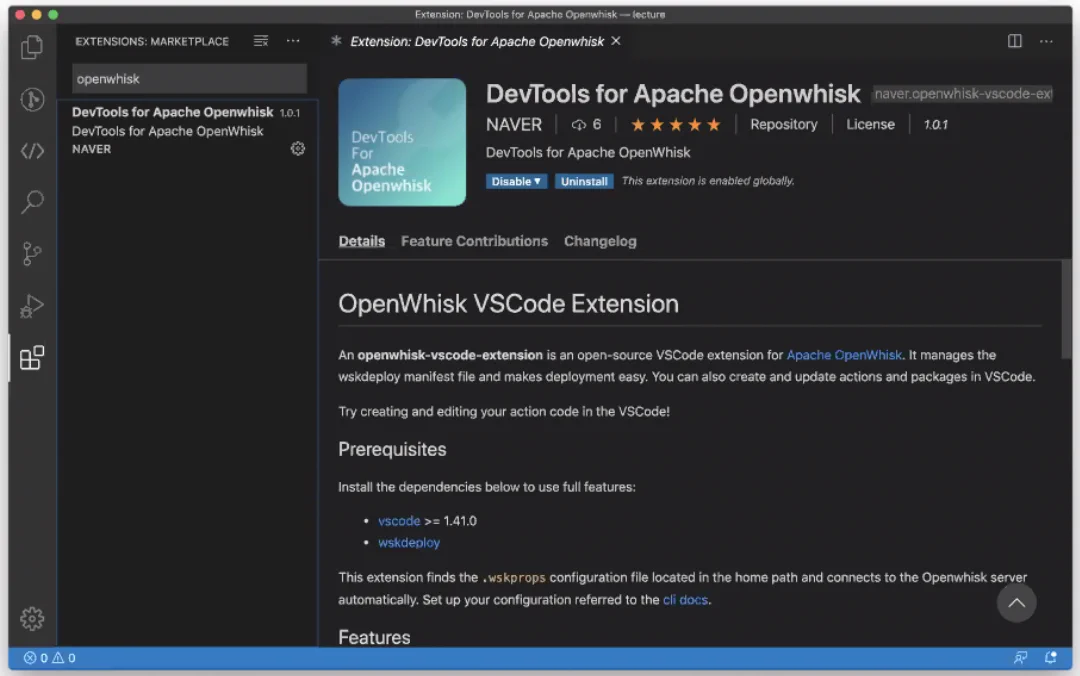1080x676 pixels.
Task: Click the version 1.0.1 label in header
Action: (935, 125)
